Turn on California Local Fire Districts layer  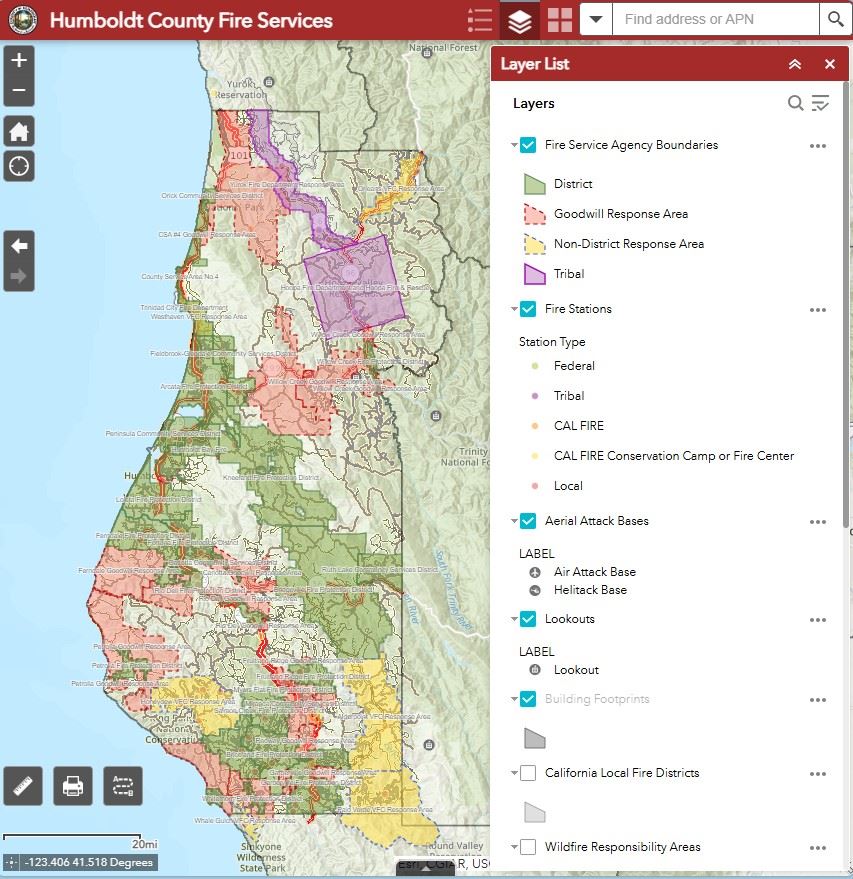[528, 773]
